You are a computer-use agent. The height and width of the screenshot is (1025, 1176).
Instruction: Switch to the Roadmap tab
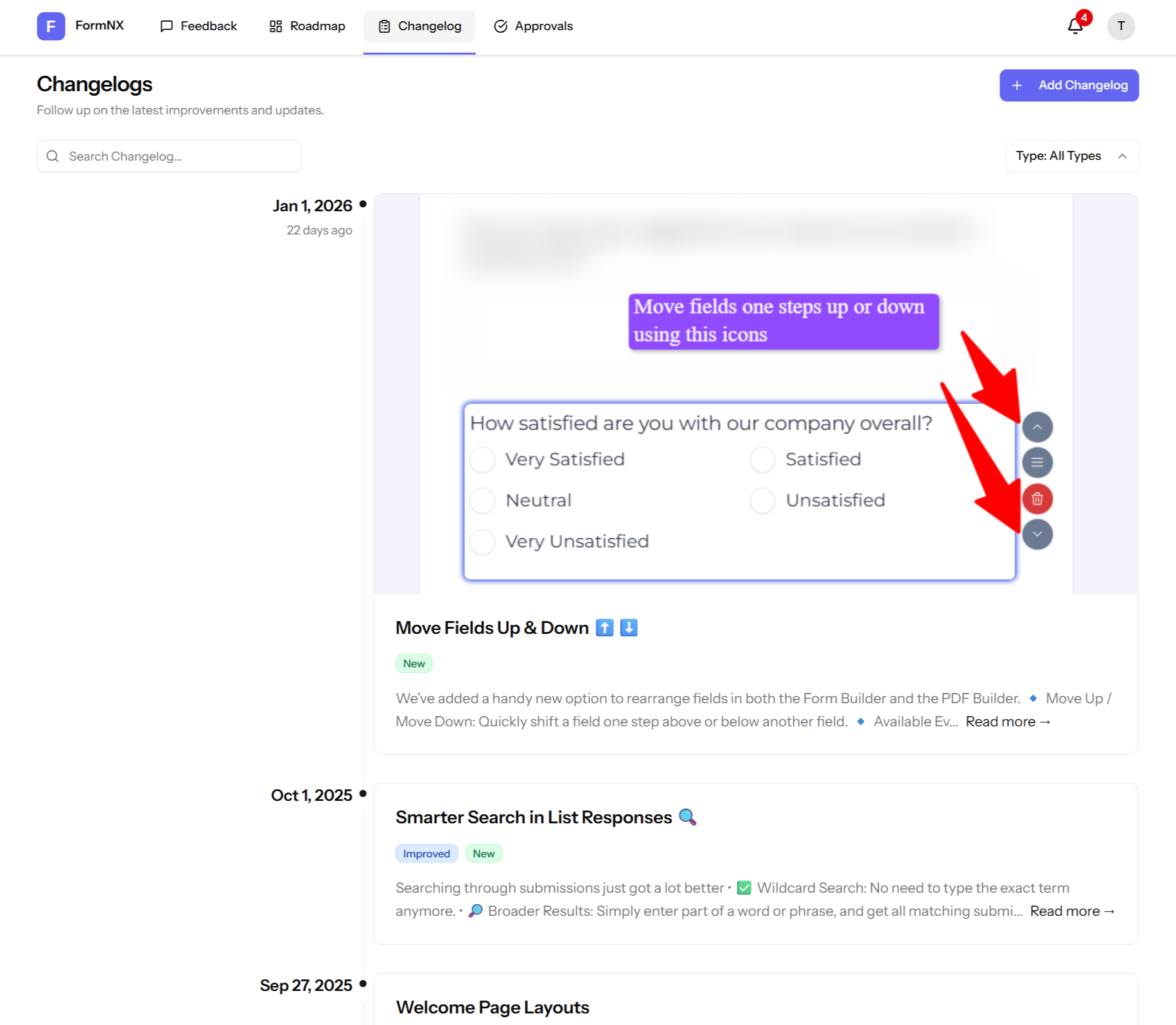[x=307, y=26]
